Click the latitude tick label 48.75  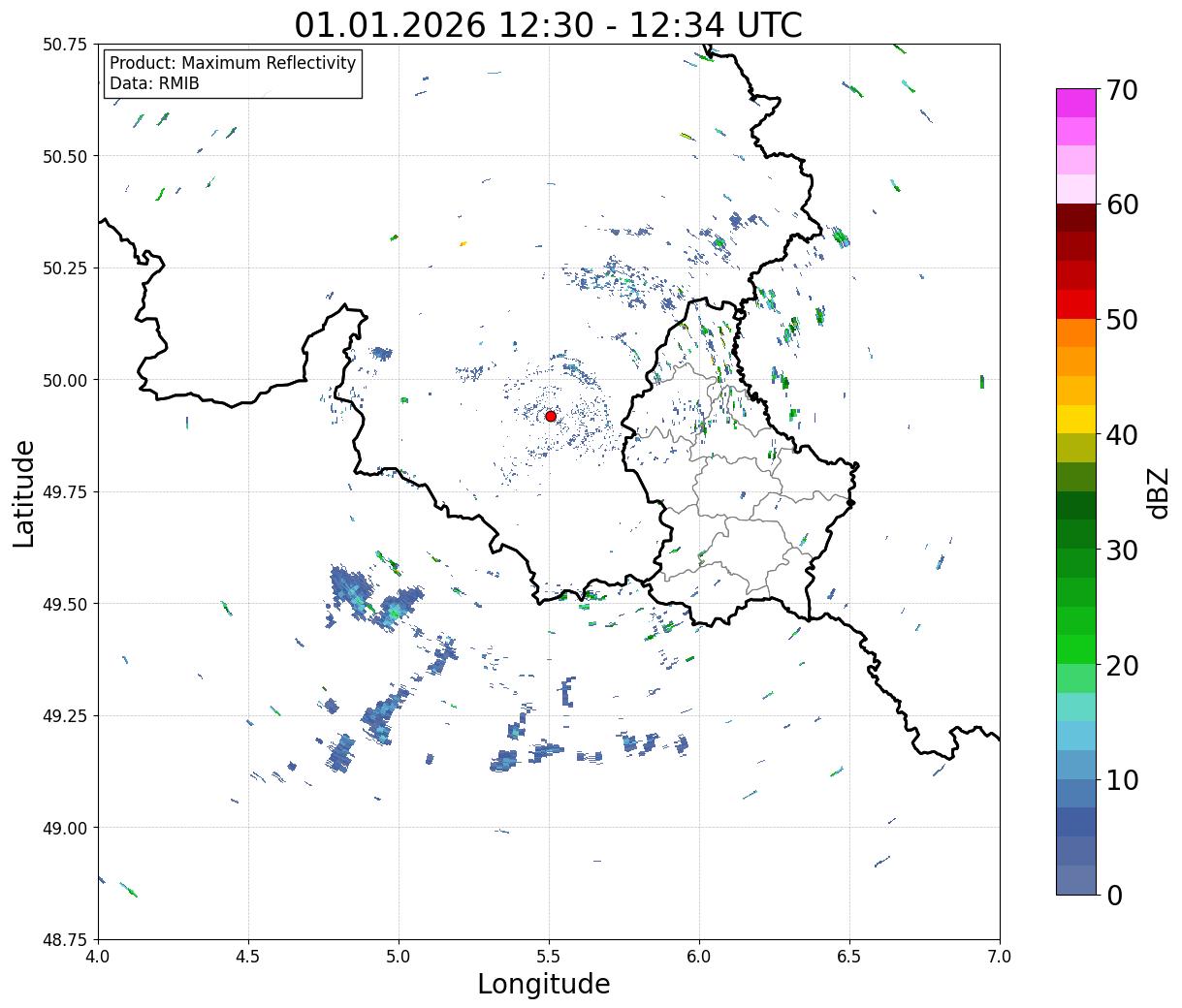[x=65, y=940]
